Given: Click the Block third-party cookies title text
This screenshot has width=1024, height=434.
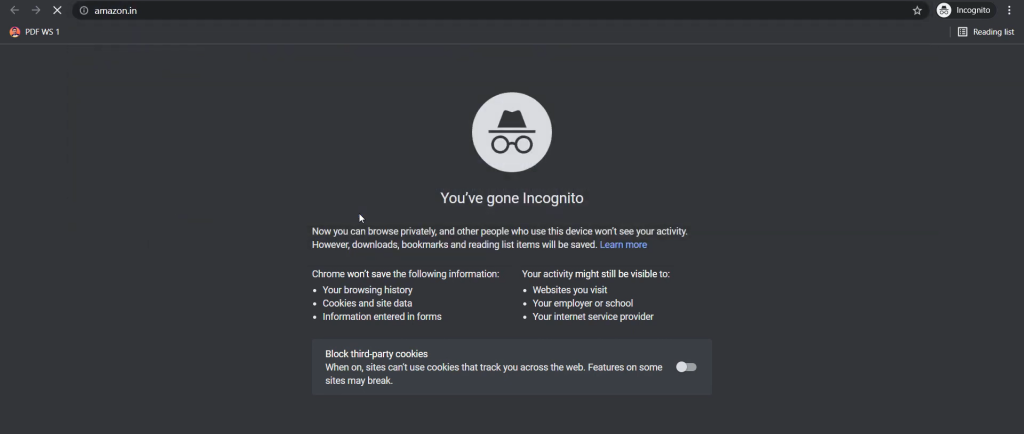Looking at the screenshot, I should click(x=376, y=354).
